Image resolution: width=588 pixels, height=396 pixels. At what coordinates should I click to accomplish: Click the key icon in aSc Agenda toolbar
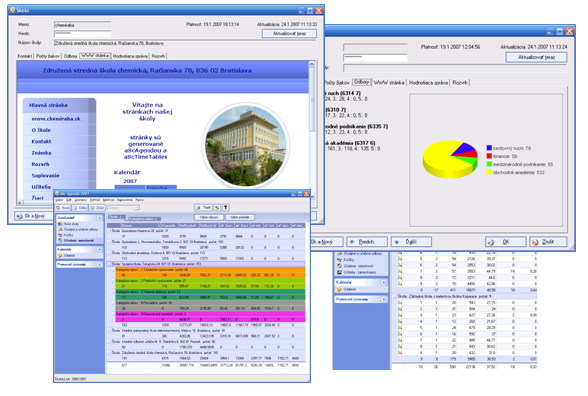coord(226,207)
